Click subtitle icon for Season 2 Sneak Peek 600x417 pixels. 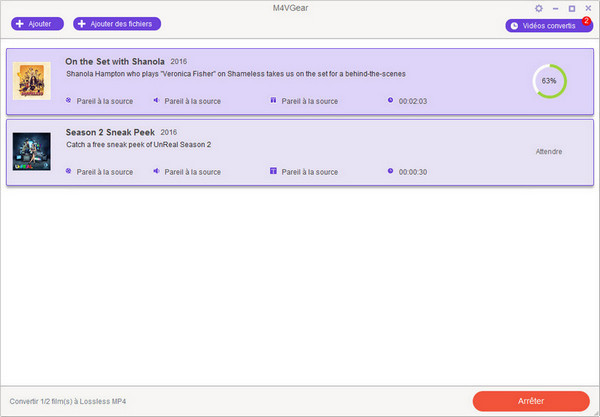coord(273,171)
